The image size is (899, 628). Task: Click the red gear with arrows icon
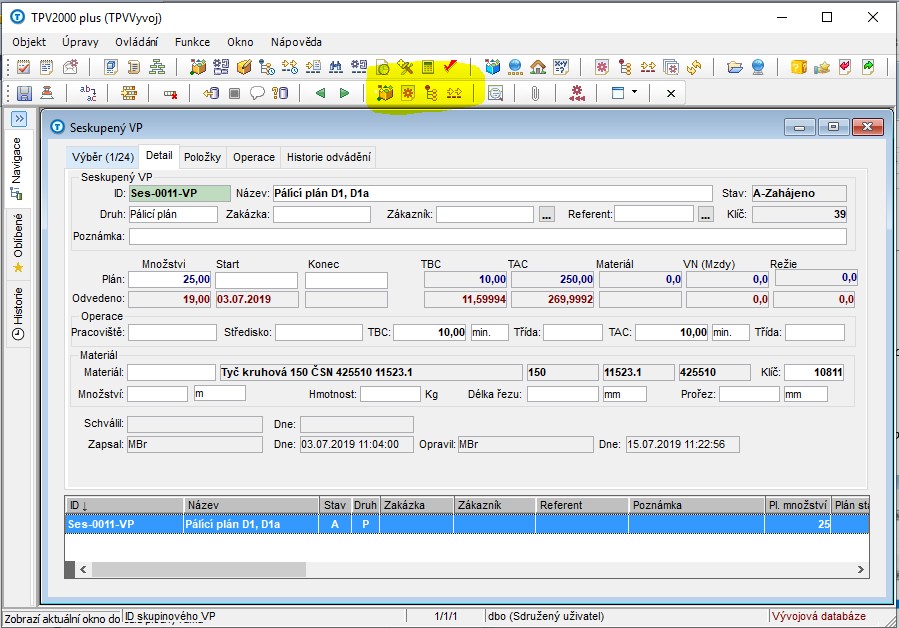coord(577,93)
